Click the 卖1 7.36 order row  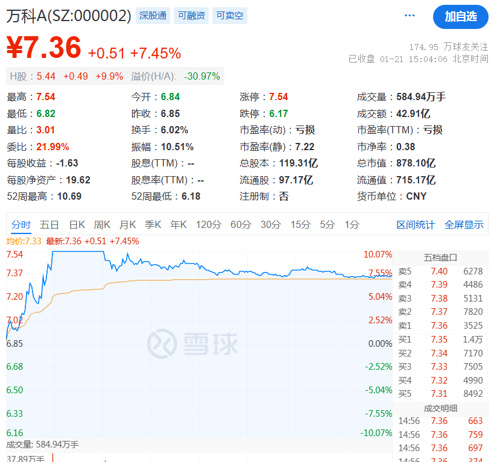441,325
